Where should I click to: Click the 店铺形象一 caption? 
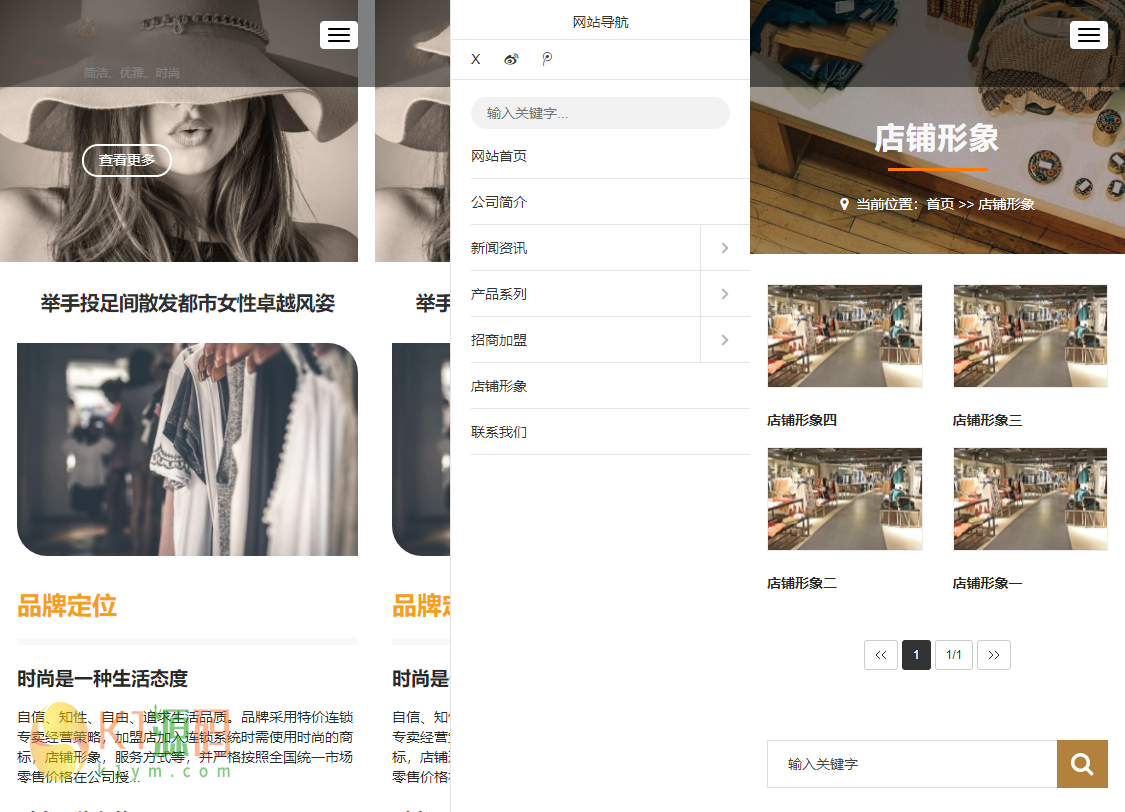[987, 583]
